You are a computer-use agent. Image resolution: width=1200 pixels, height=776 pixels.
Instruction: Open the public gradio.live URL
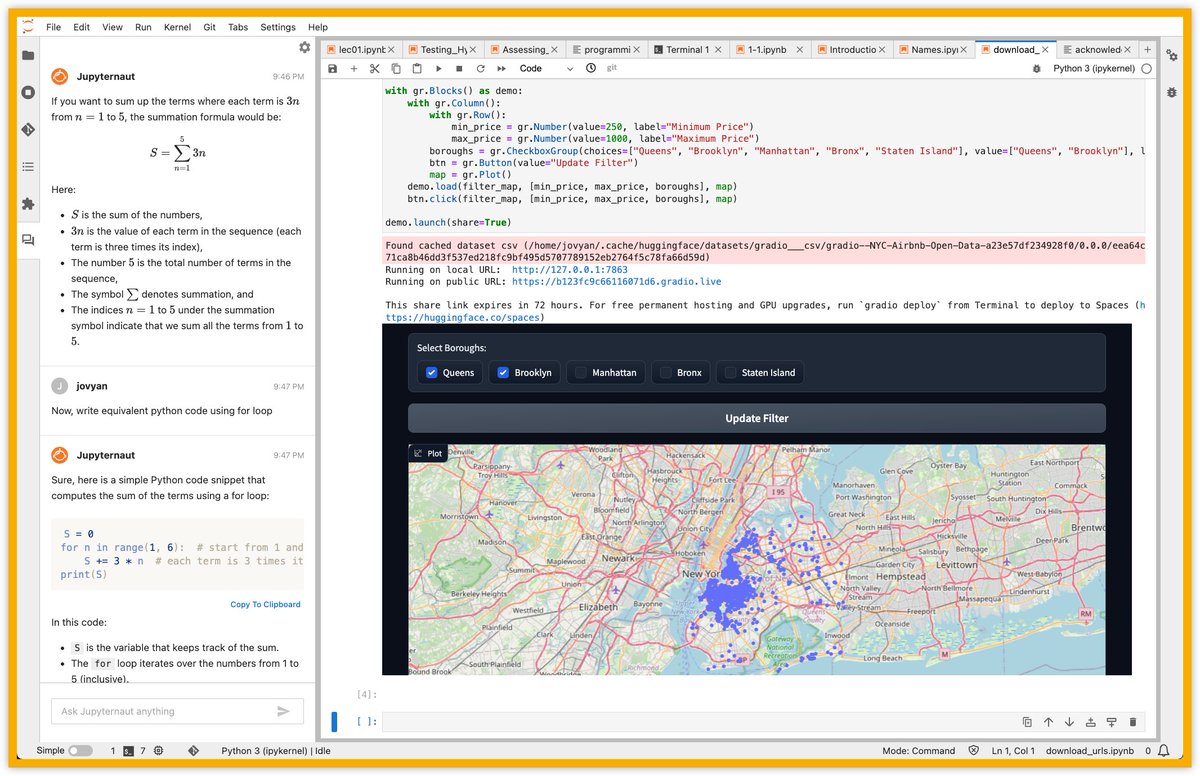coord(616,282)
